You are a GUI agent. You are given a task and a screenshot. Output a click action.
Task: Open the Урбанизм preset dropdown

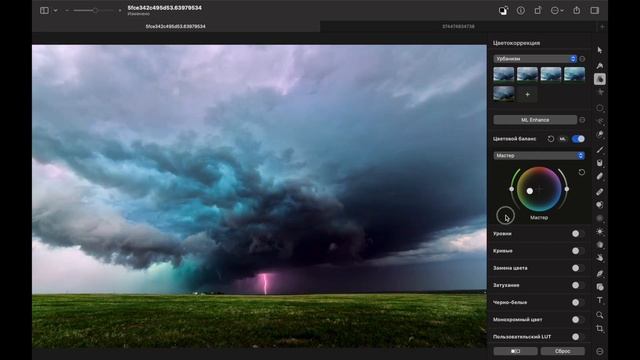click(535, 59)
